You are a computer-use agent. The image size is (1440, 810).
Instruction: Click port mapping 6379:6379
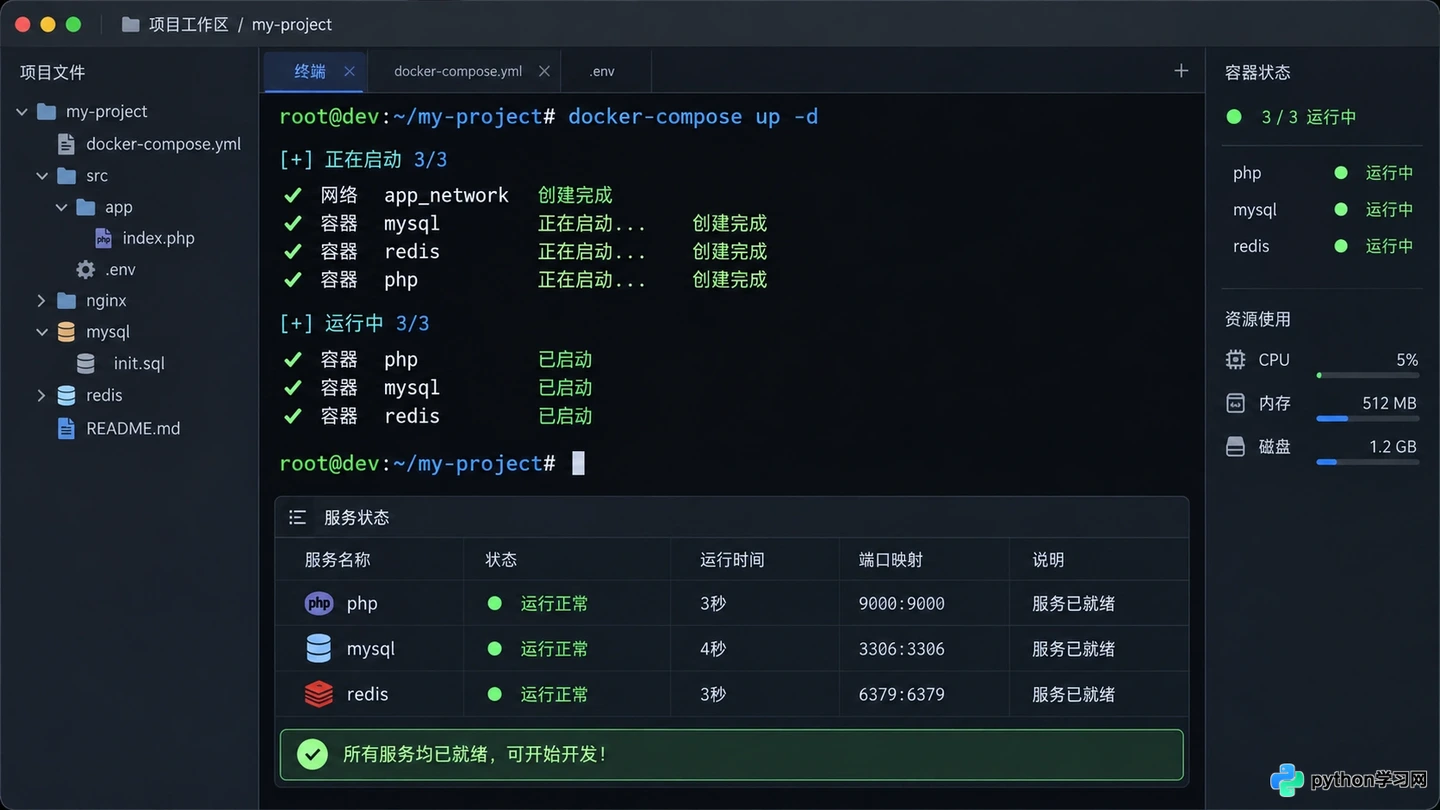coord(901,693)
